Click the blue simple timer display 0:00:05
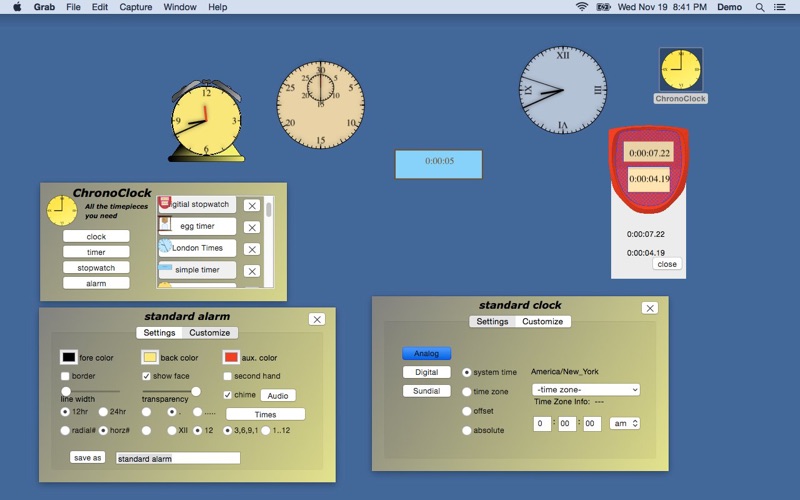 click(439, 164)
